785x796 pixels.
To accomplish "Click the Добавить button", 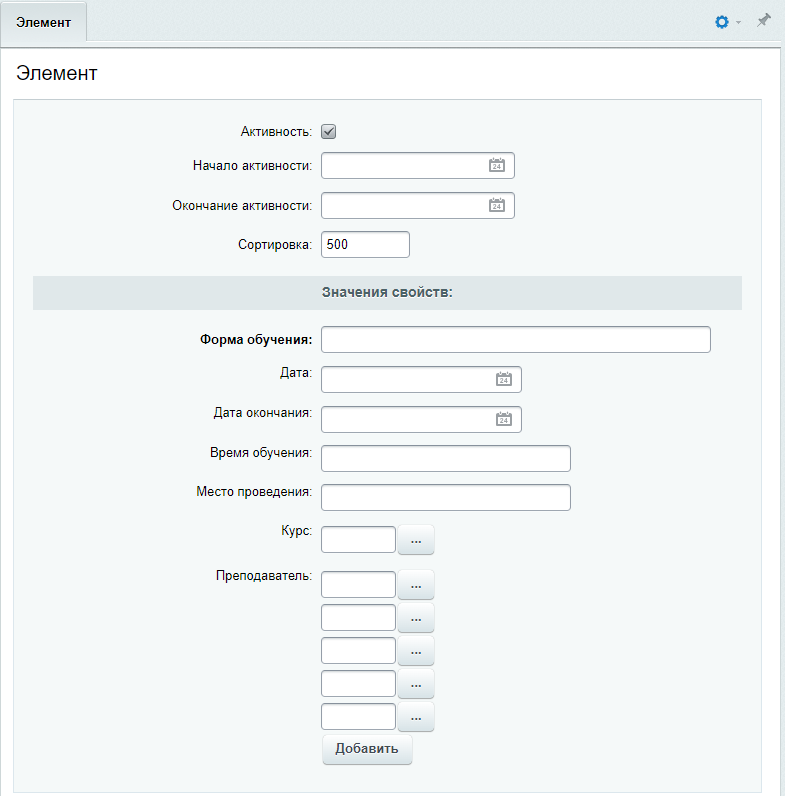I will click(367, 749).
